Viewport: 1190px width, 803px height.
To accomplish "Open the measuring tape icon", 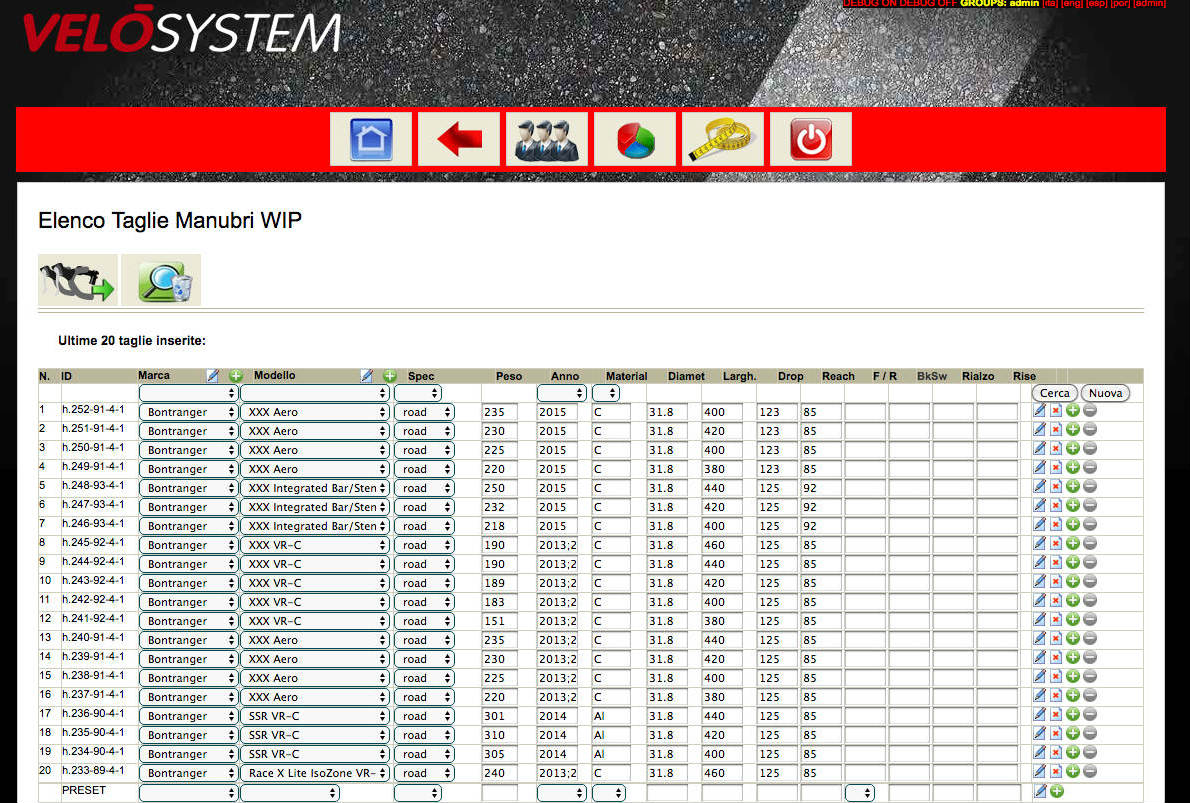I will click(723, 139).
